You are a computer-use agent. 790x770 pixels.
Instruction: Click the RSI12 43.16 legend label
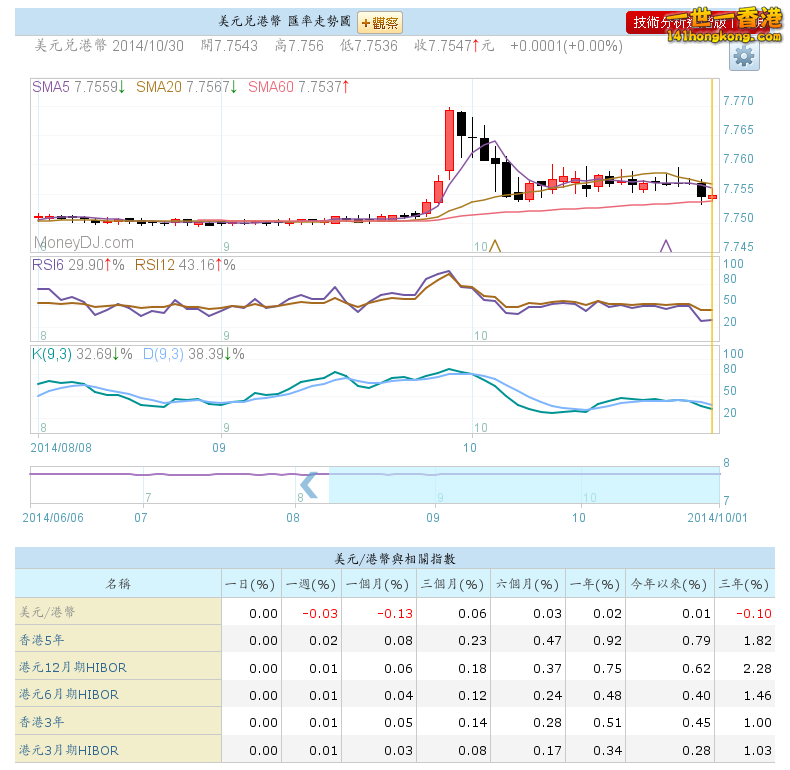pos(185,265)
